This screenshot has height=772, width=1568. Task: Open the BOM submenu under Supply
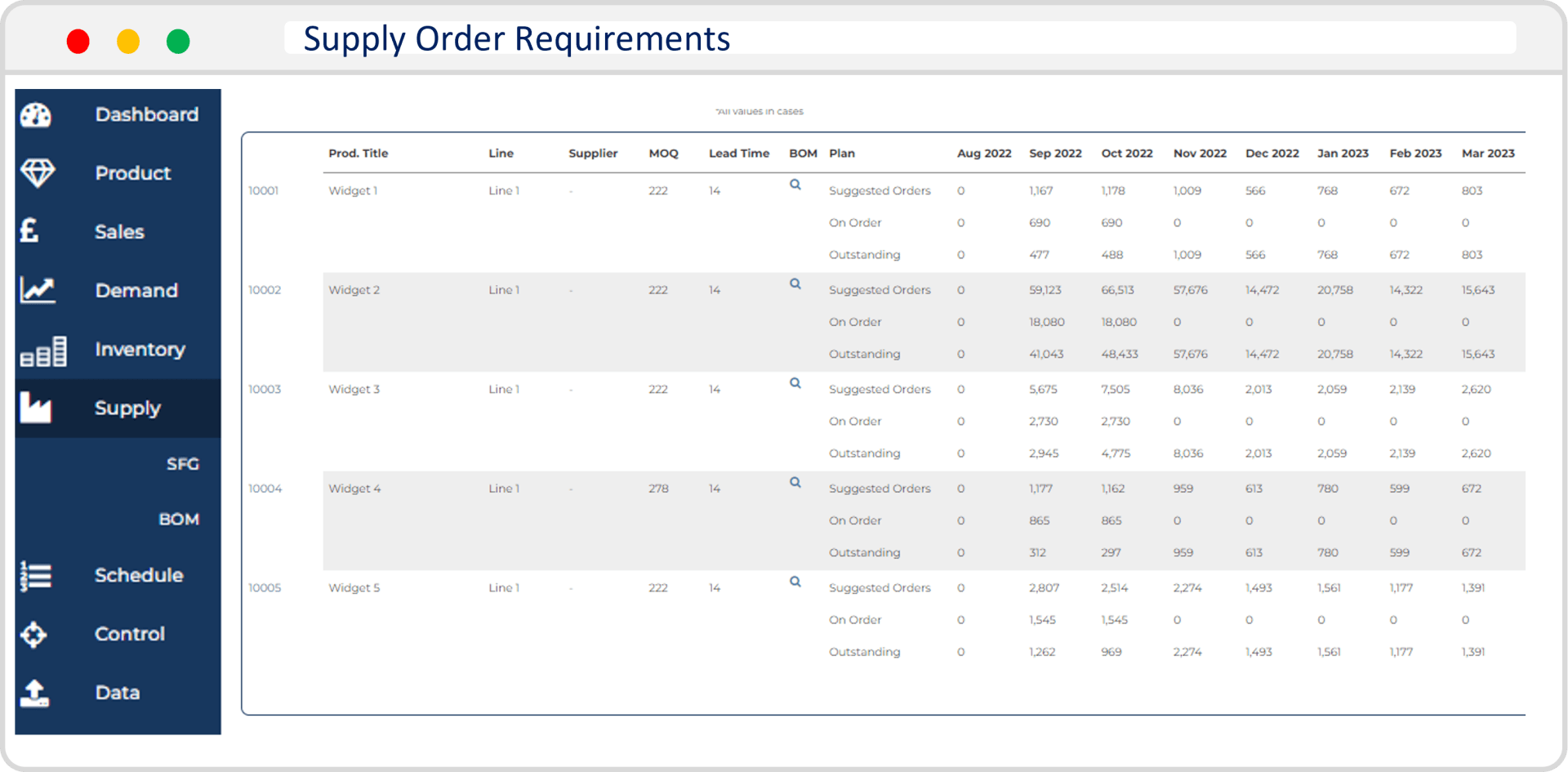179,520
